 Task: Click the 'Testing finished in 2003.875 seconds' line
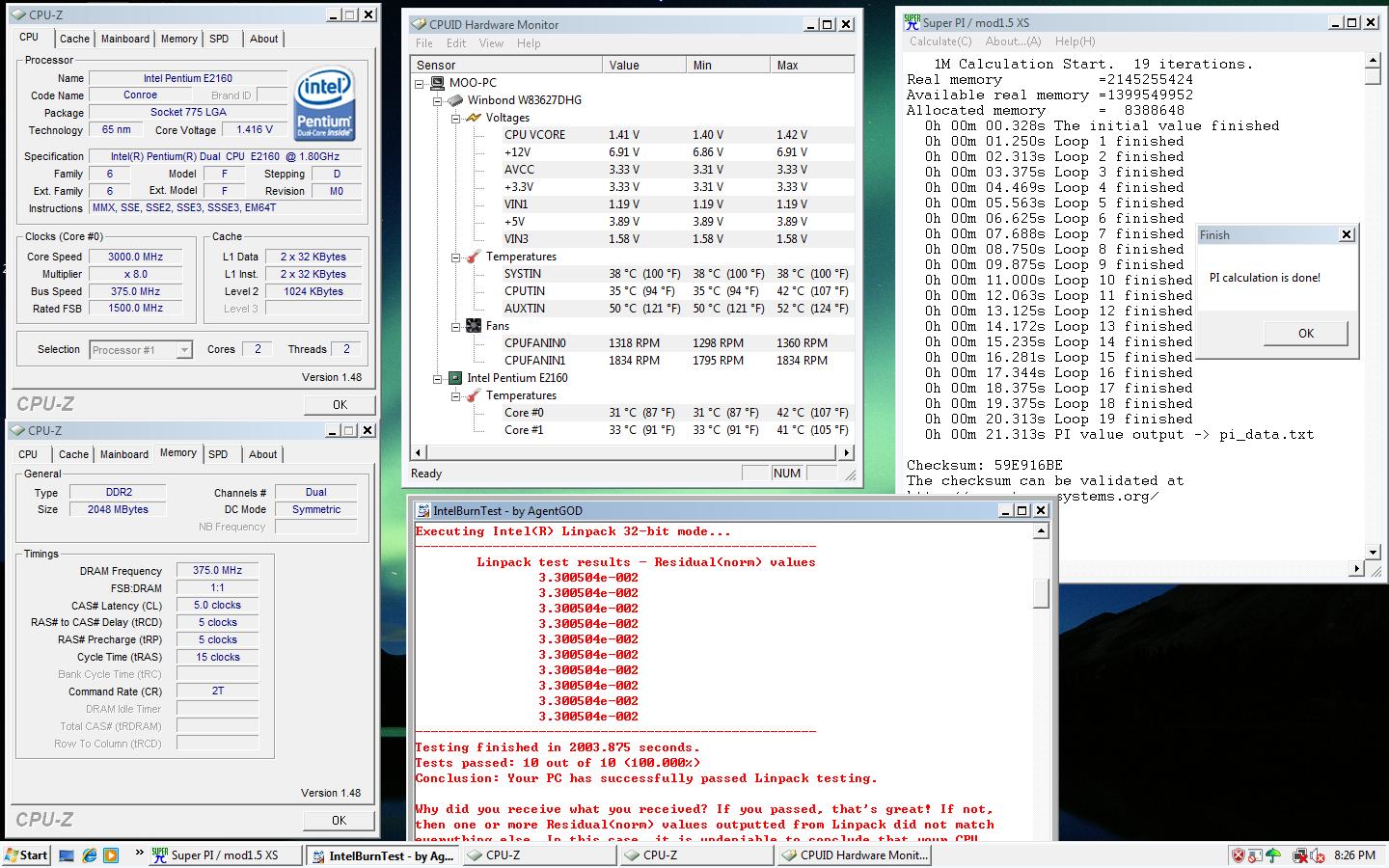(x=558, y=747)
